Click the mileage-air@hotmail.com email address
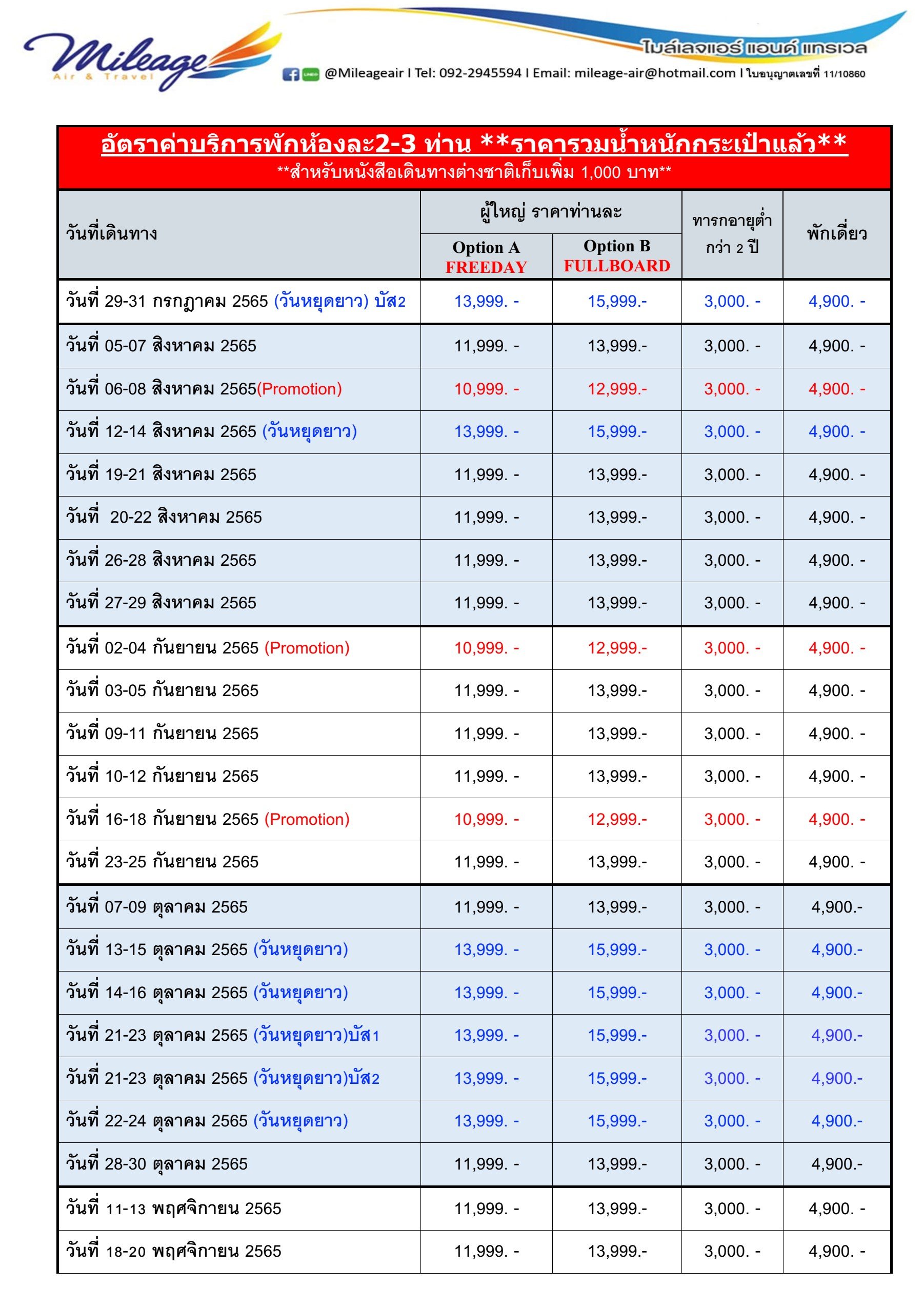 click(x=655, y=73)
